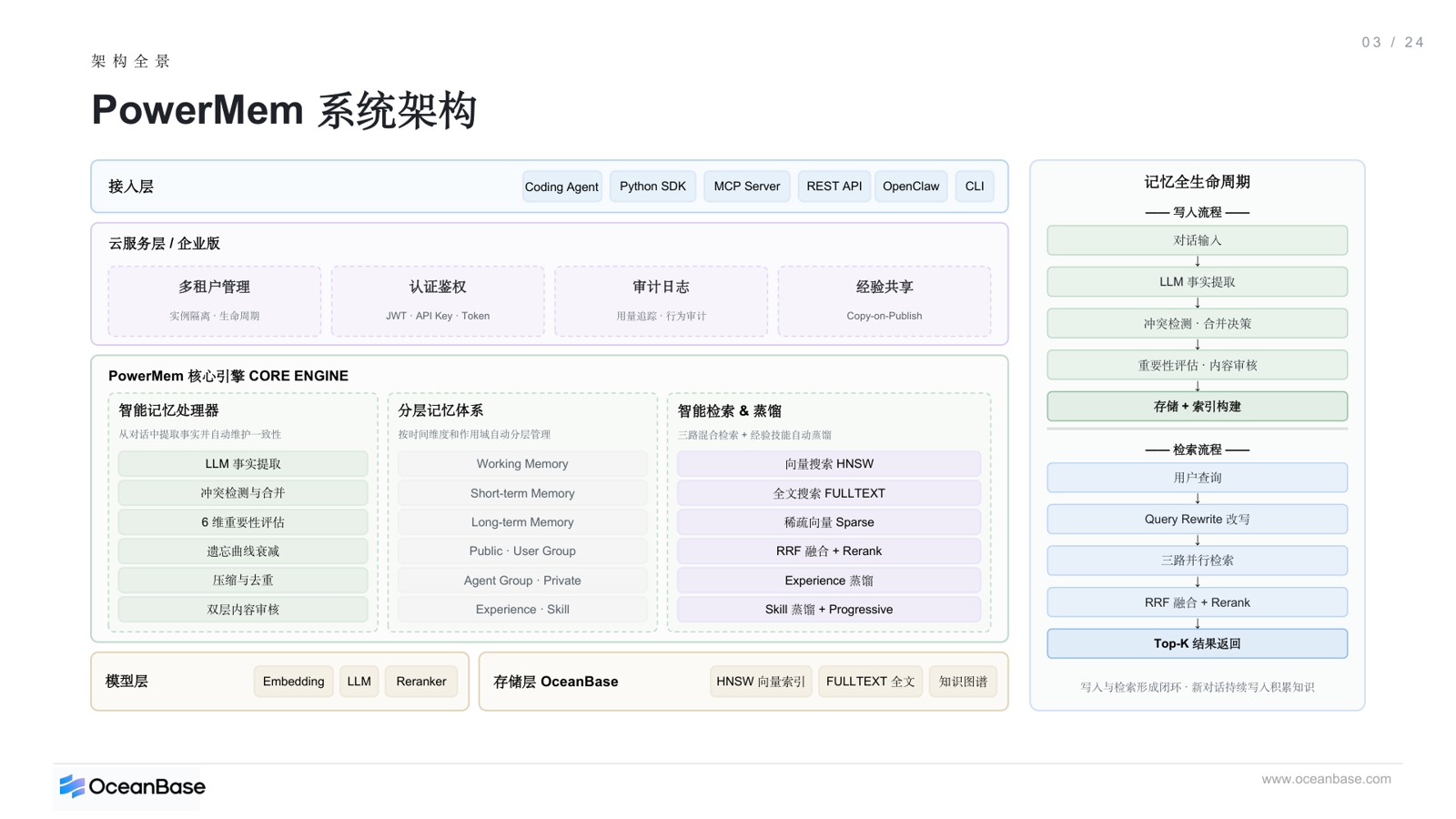The height and width of the screenshot is (819, 1456).
Task: Select the 遗忘曲线衰减 item
Action: [243, 551]
